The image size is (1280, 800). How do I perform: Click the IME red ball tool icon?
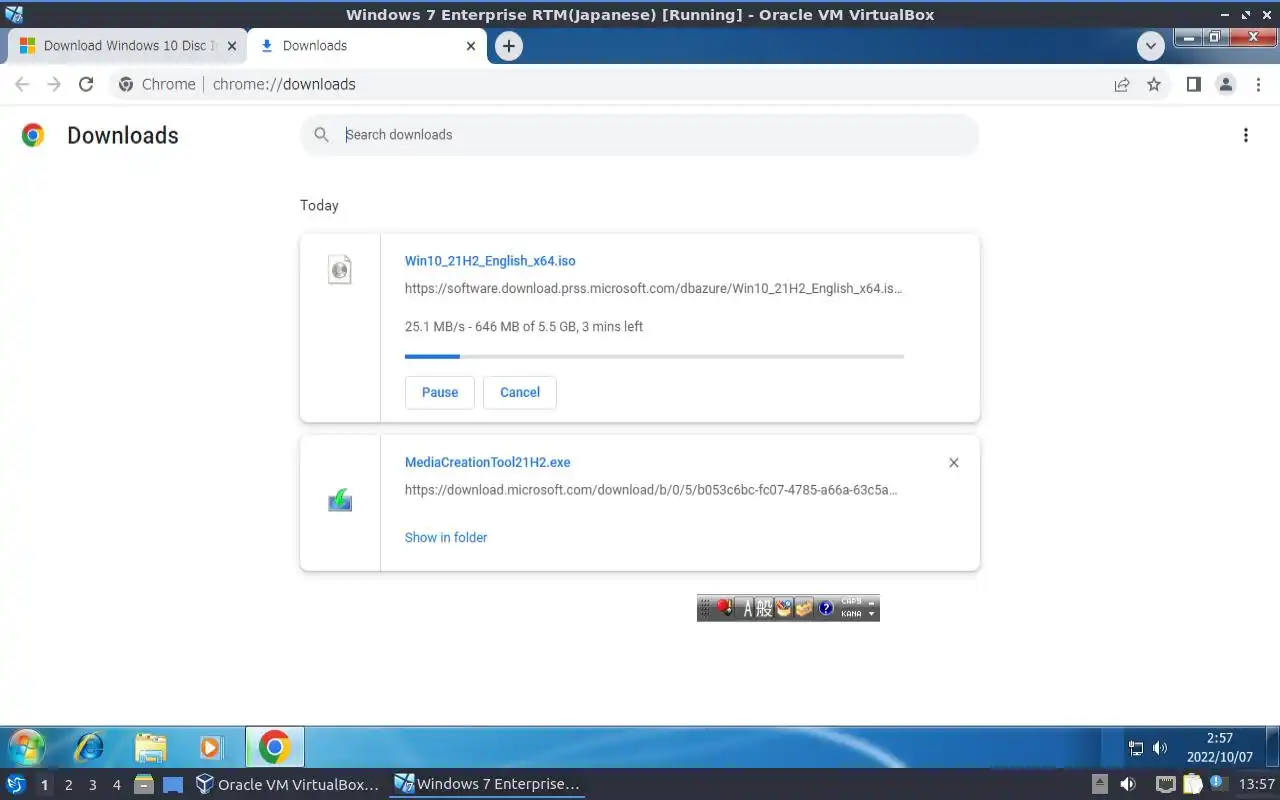(x=724, y=608)
